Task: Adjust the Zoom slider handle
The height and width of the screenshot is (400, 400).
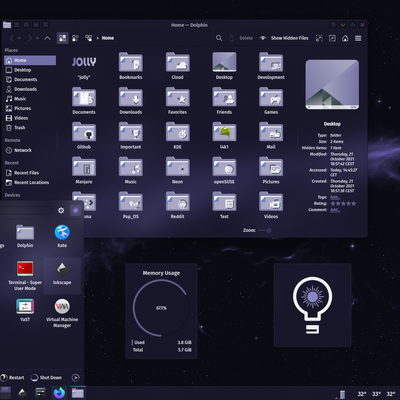Action: (x=269, y=230)
